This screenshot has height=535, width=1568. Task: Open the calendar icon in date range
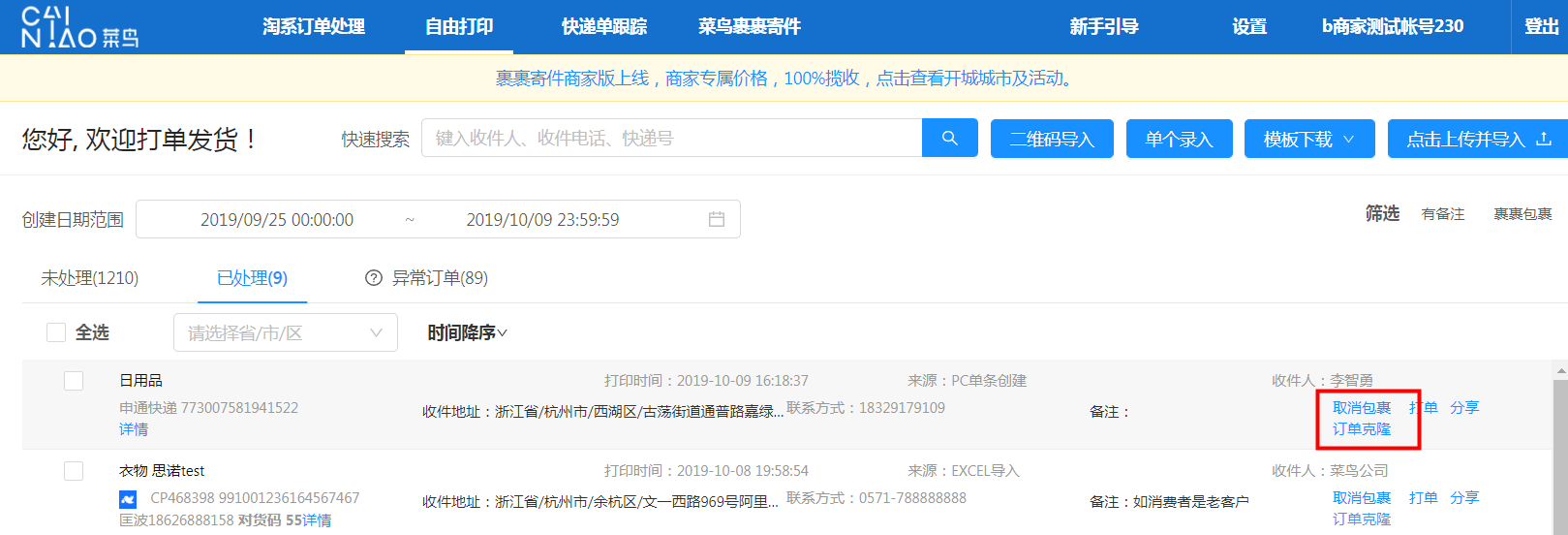[717, 219]
